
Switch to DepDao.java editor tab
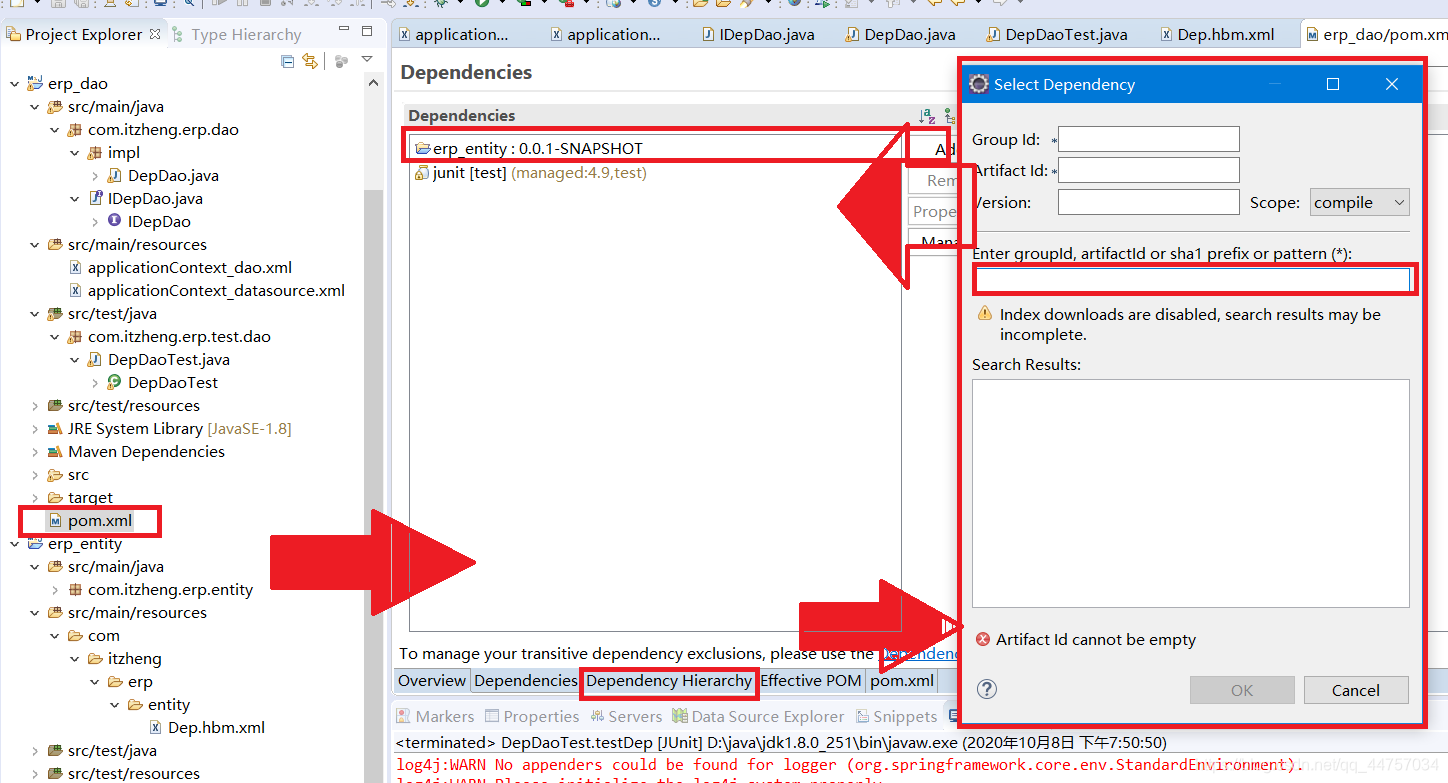pos(900,34)
